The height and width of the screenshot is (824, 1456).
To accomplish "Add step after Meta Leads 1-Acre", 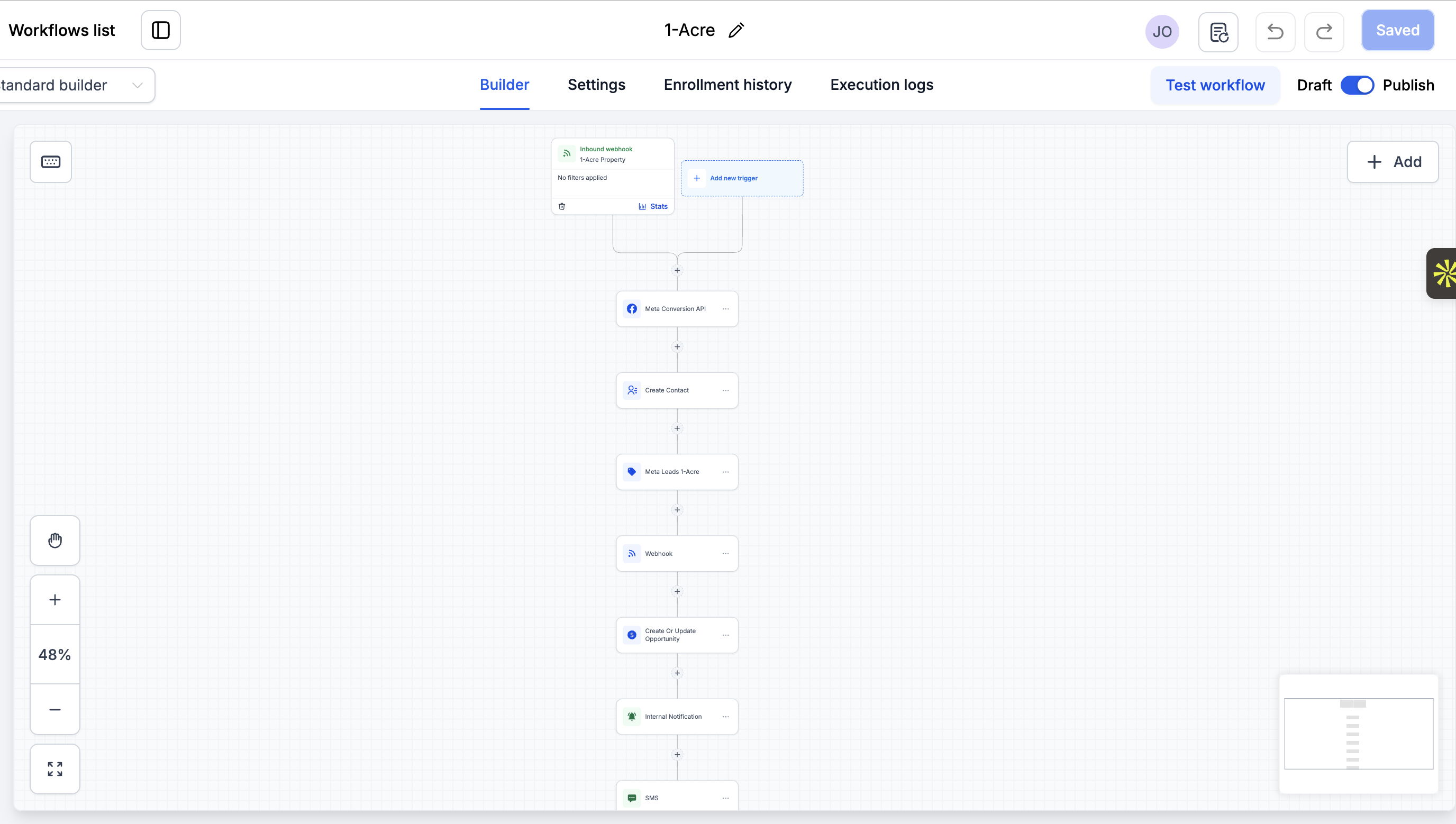I will click(x=677, y=510).
